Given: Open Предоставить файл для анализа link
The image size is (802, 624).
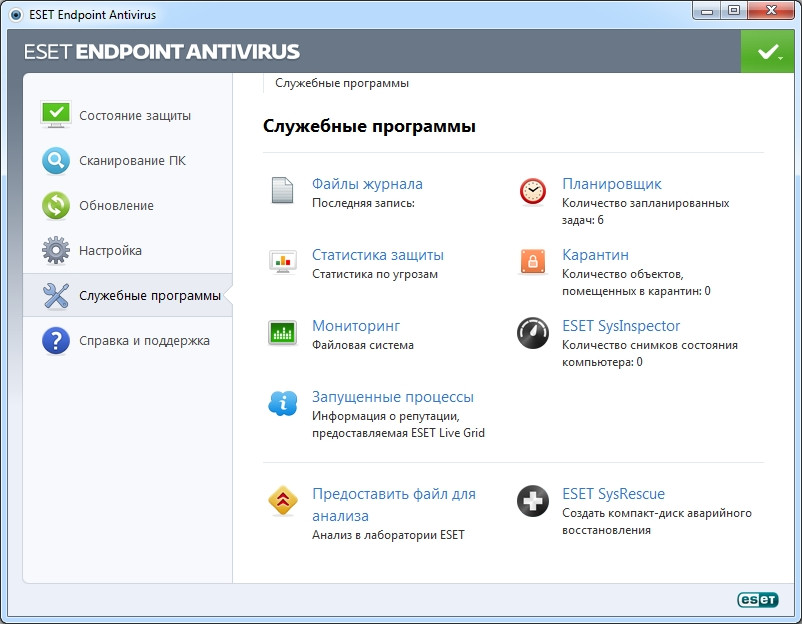Looking at the screenshot, I should pos(394,504).
